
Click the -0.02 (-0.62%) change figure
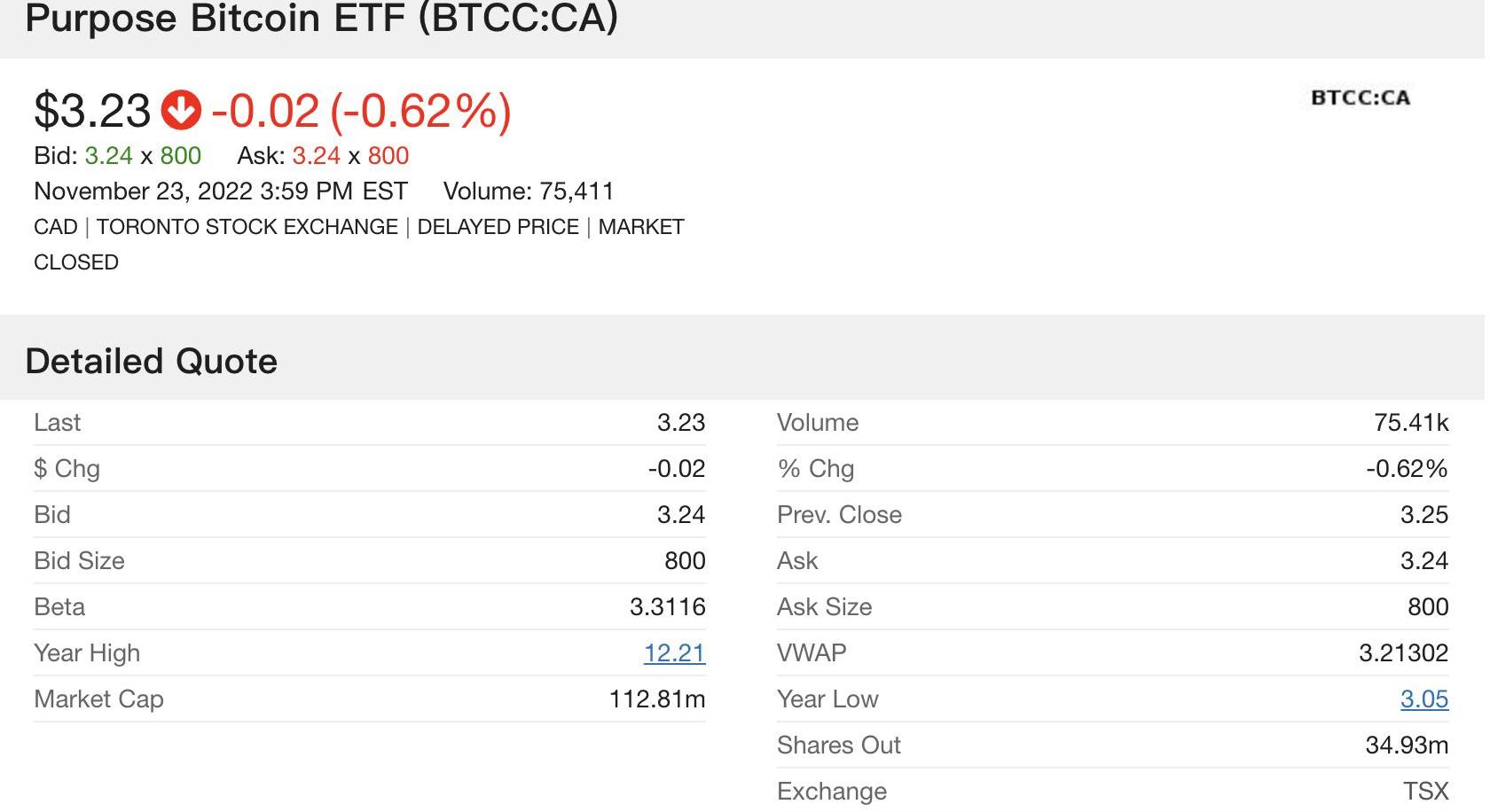pyautogui.click(x=361, y=111)
